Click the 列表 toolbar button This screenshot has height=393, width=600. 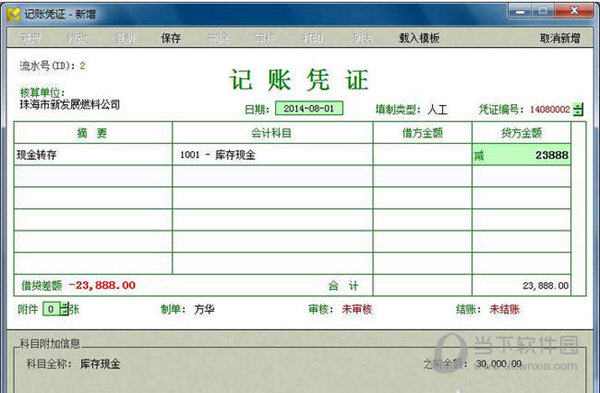point(362,38)
